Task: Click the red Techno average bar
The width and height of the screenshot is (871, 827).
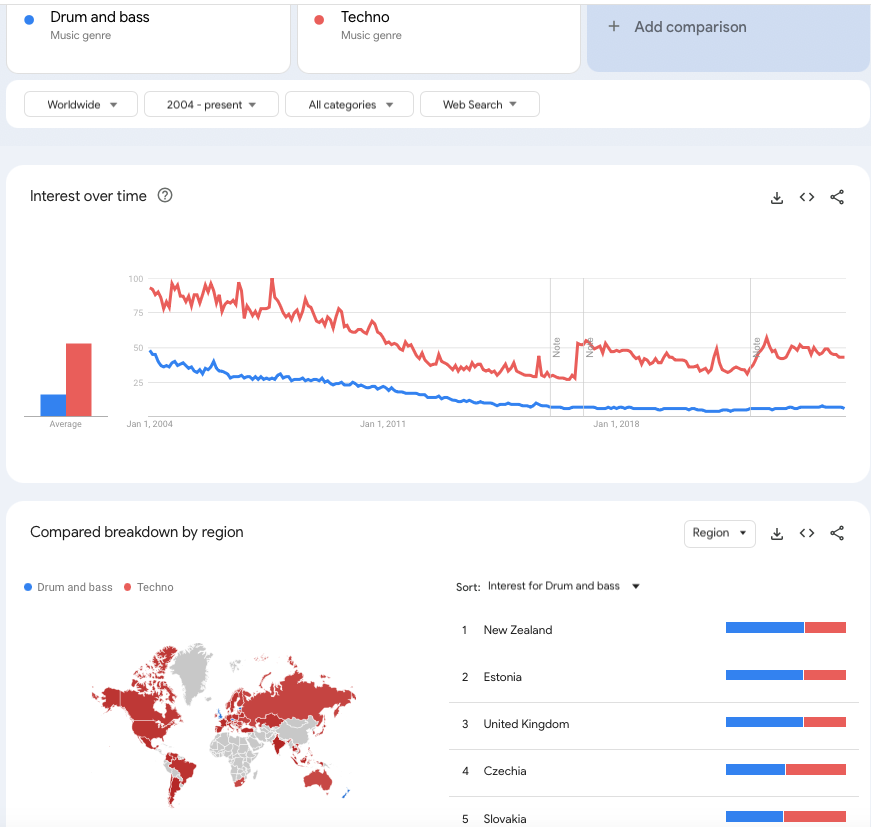Action: [79, 380]
